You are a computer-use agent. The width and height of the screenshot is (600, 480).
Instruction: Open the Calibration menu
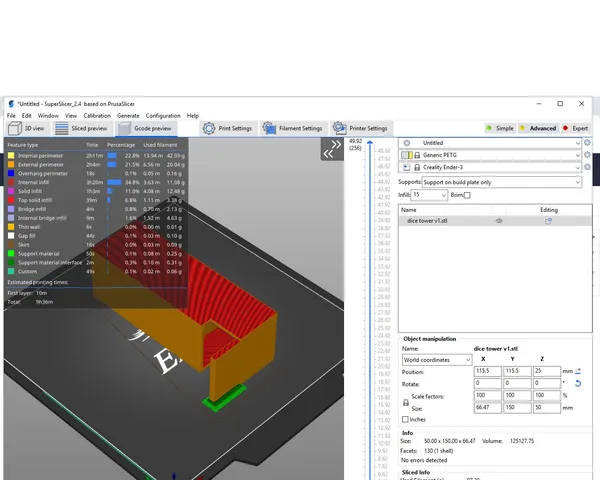point(97,116)
